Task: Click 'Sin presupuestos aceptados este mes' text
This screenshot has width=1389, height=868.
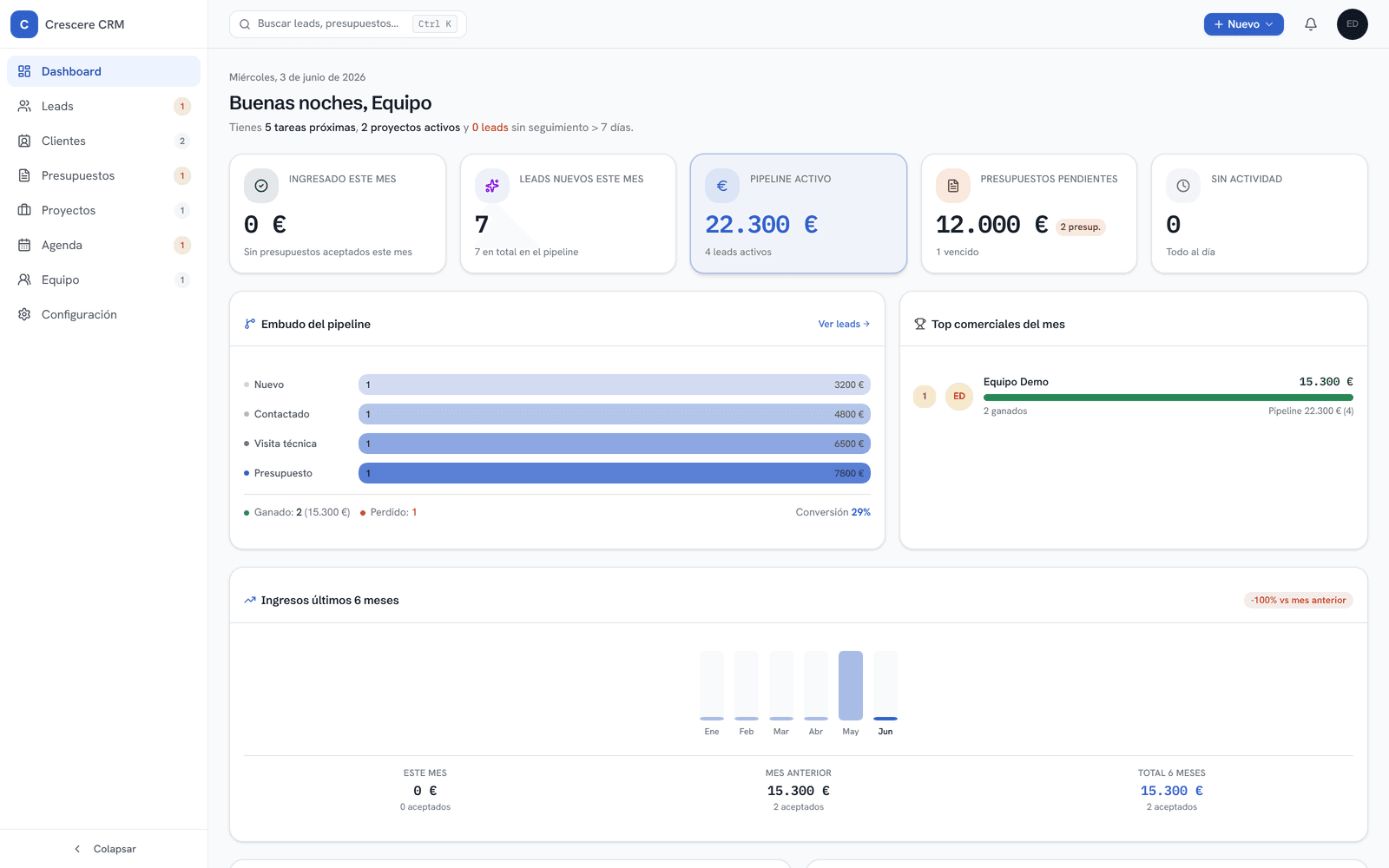Action: (328, 252)
